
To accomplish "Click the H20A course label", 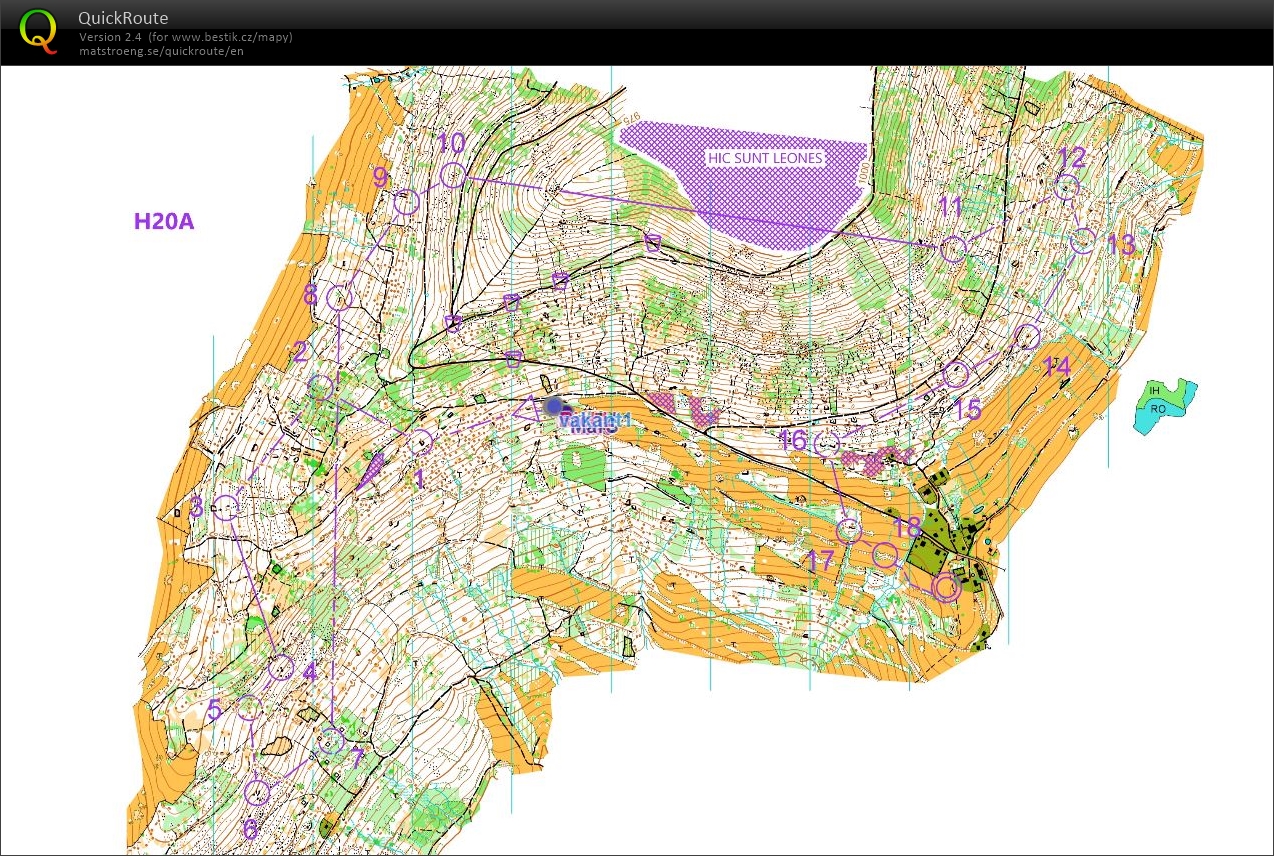I will (163, 221).
